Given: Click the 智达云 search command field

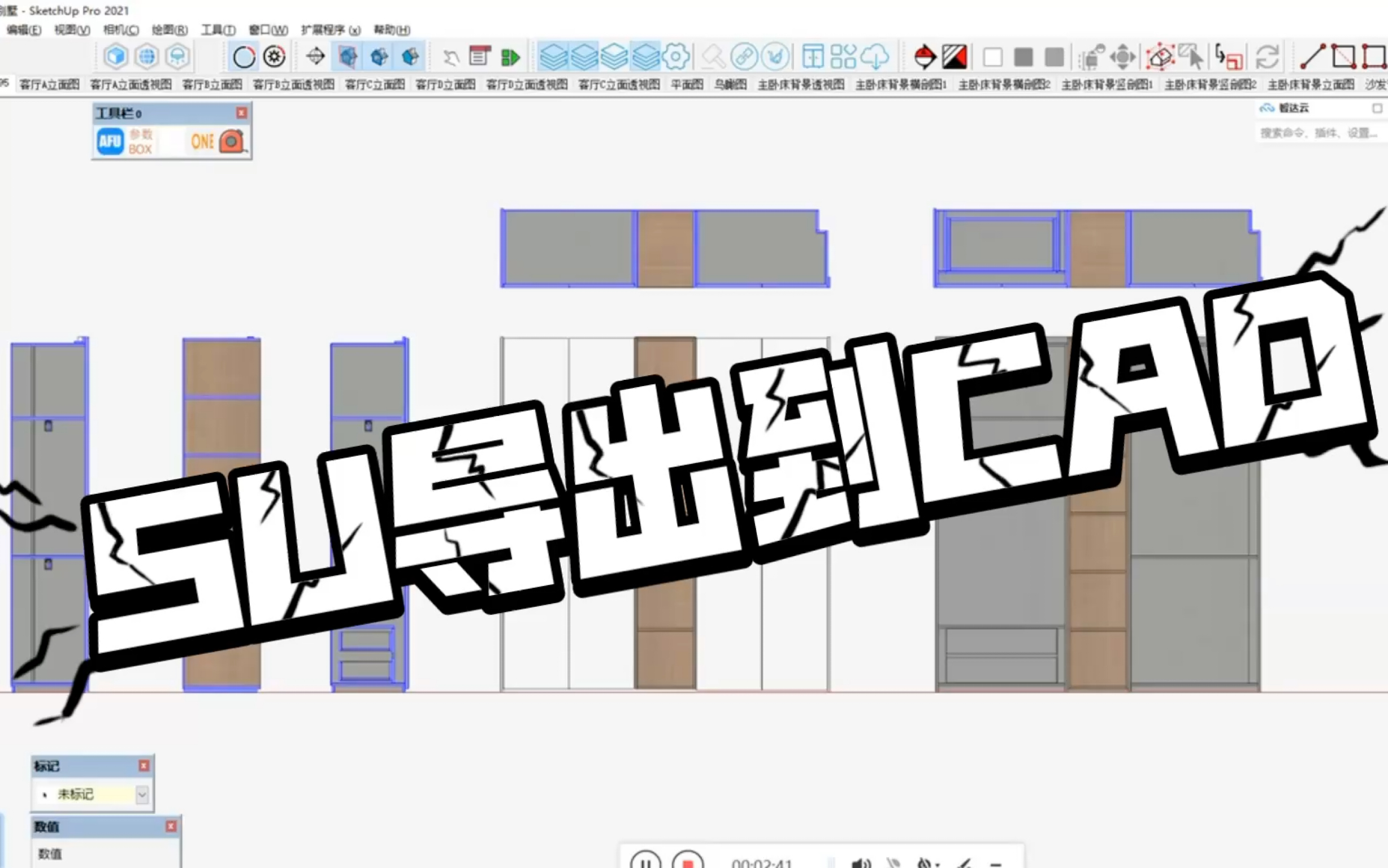Looking at the screenshot, I should point(1318,133).
